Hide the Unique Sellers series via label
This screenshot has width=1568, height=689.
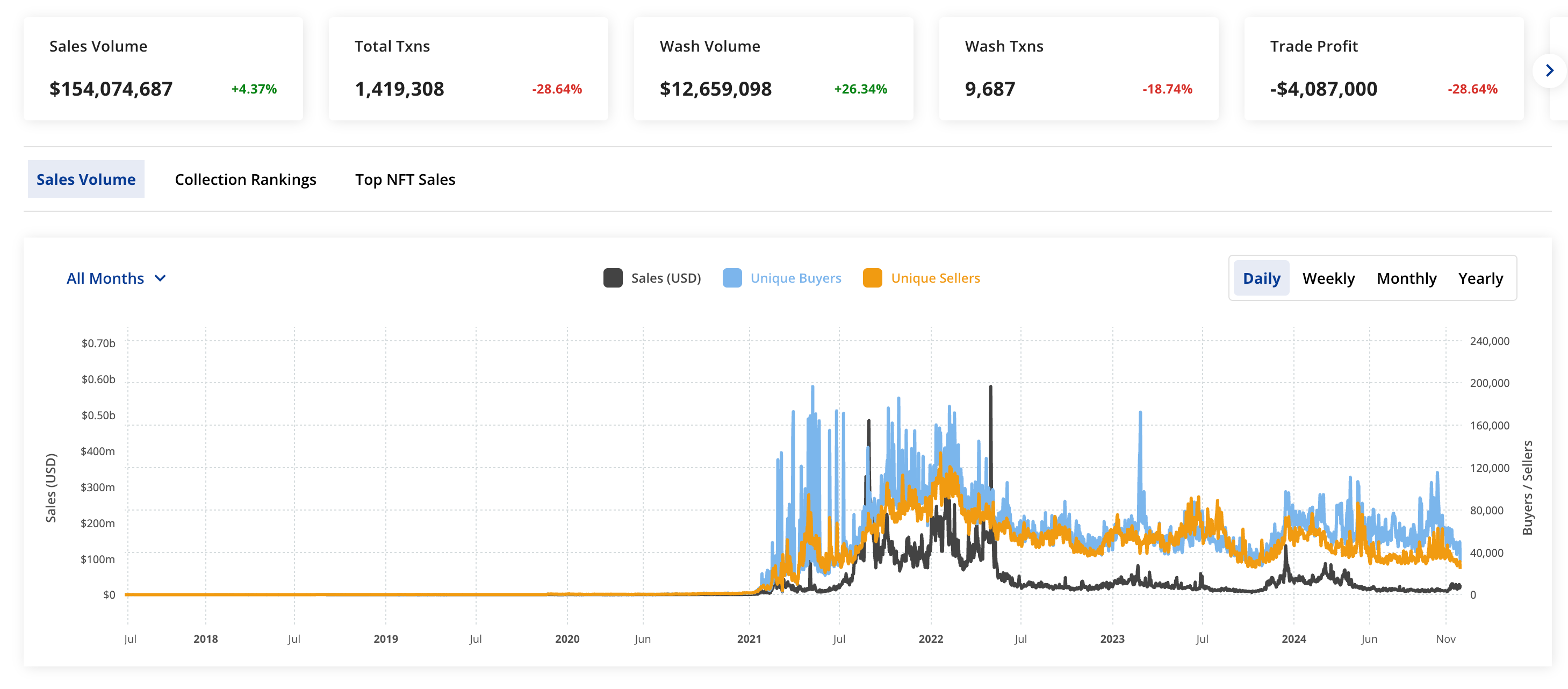[935, 278]
